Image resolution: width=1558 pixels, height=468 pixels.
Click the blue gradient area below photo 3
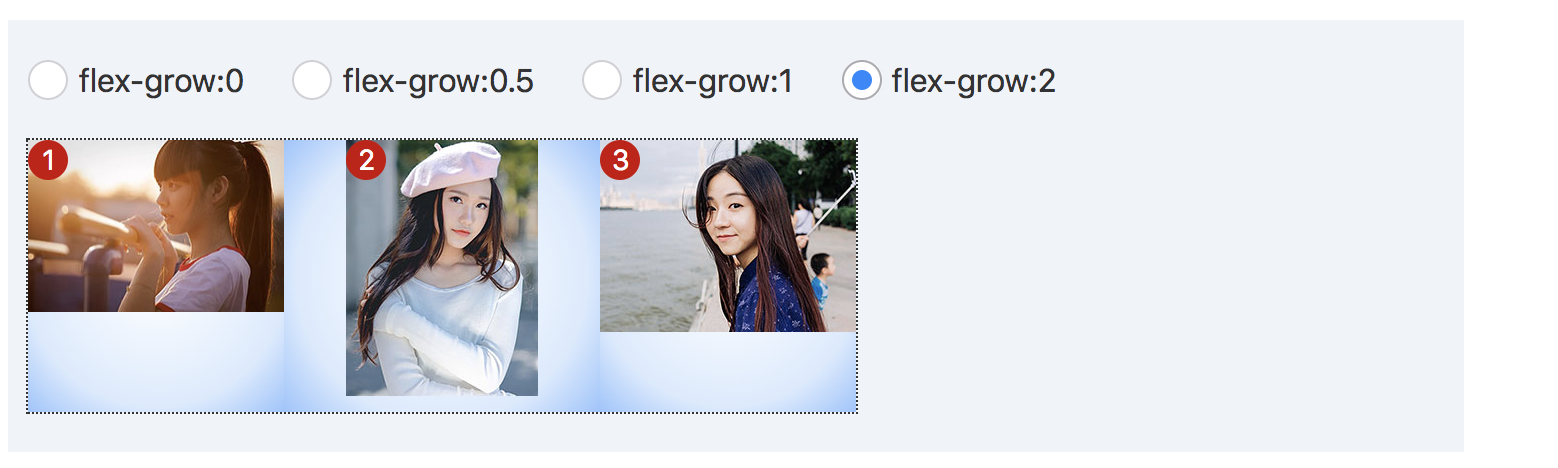pos(728,371)
